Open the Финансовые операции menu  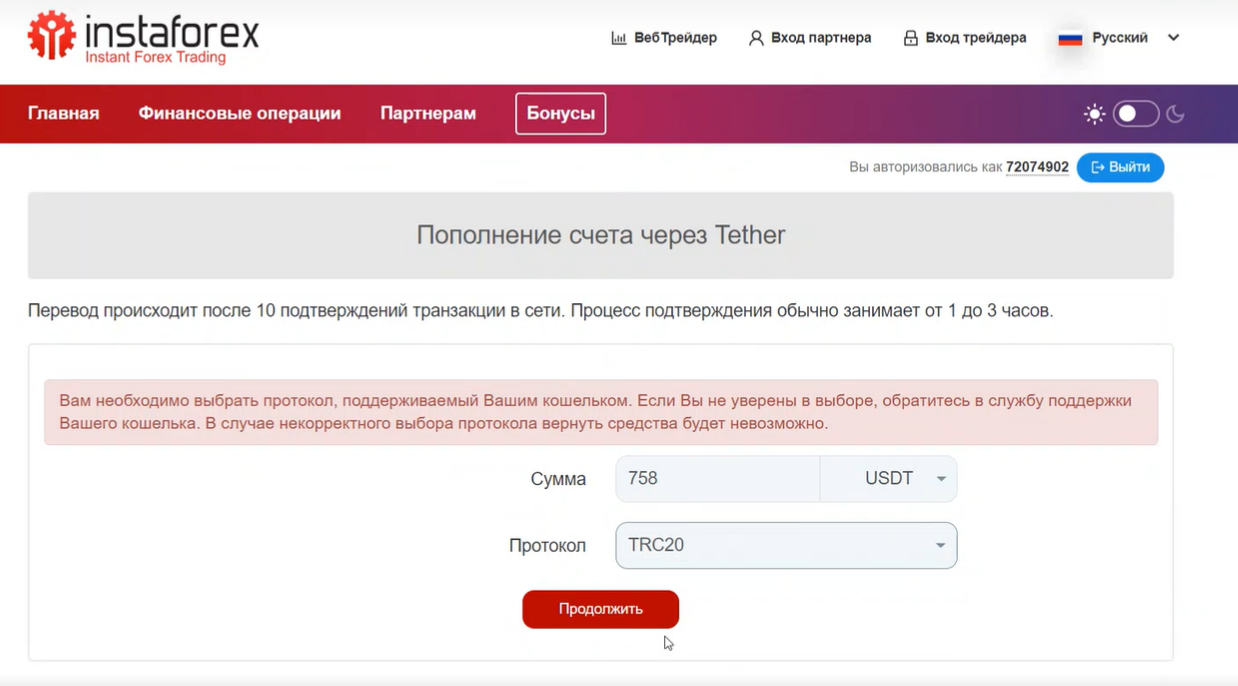point(240,114)
